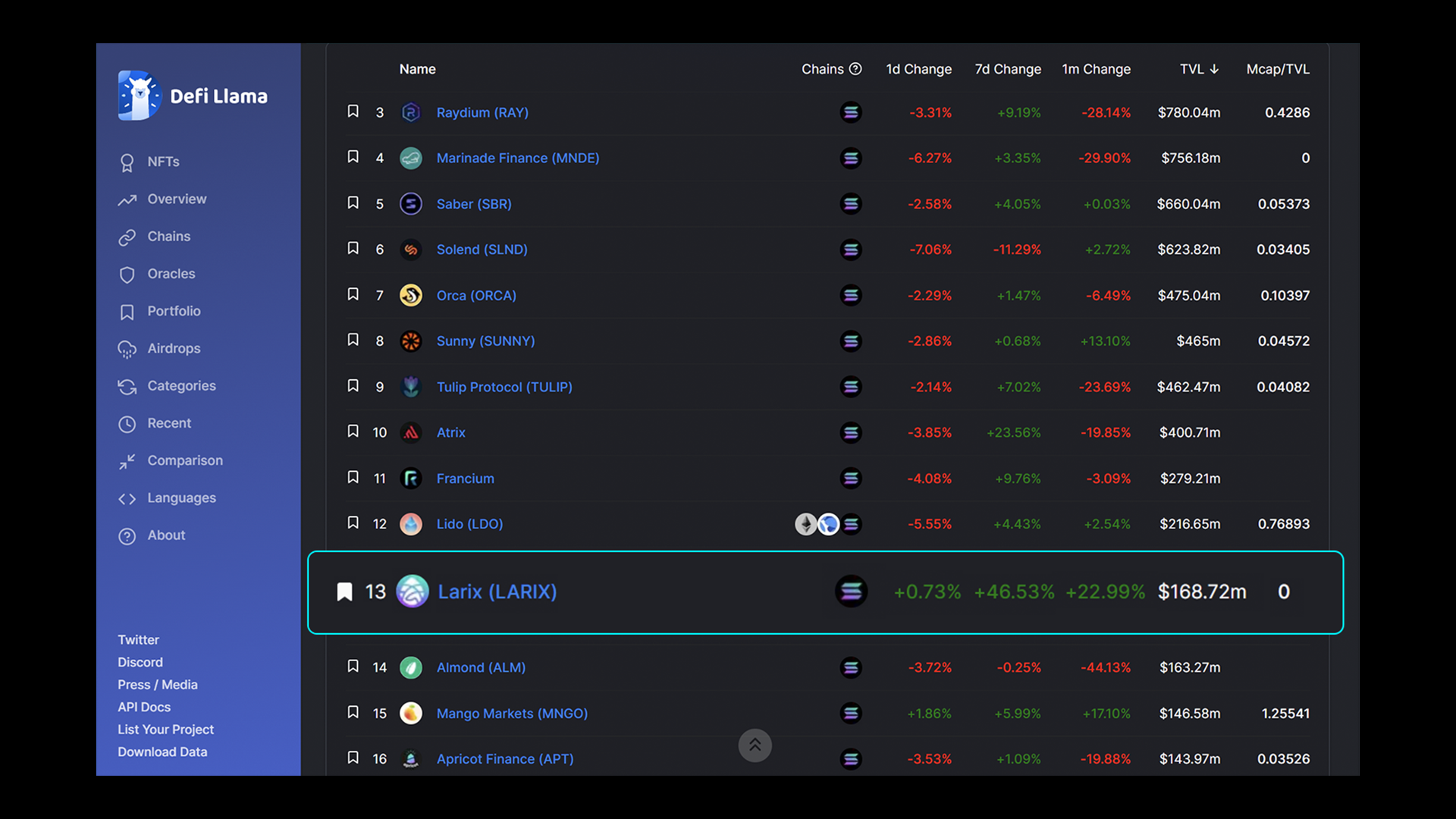Image resolution: width=1456 pixels, height=819 pixels.
Task: Sort table by 1d Change column
Action: point(918,69)
